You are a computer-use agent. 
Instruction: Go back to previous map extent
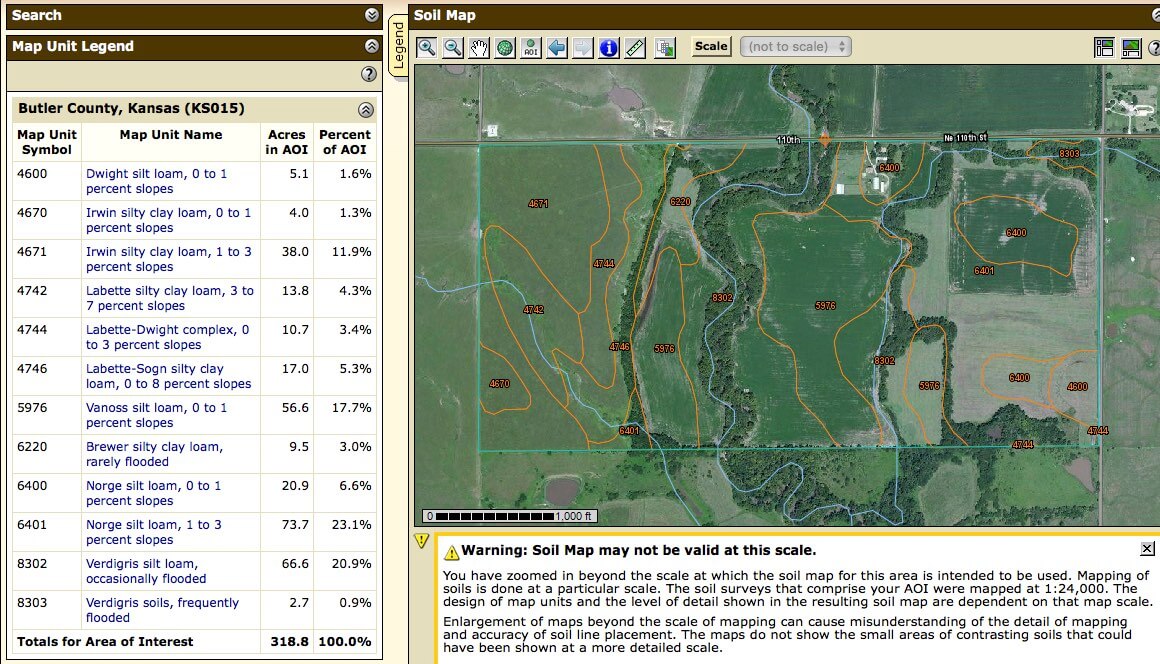tap(557, 47)
